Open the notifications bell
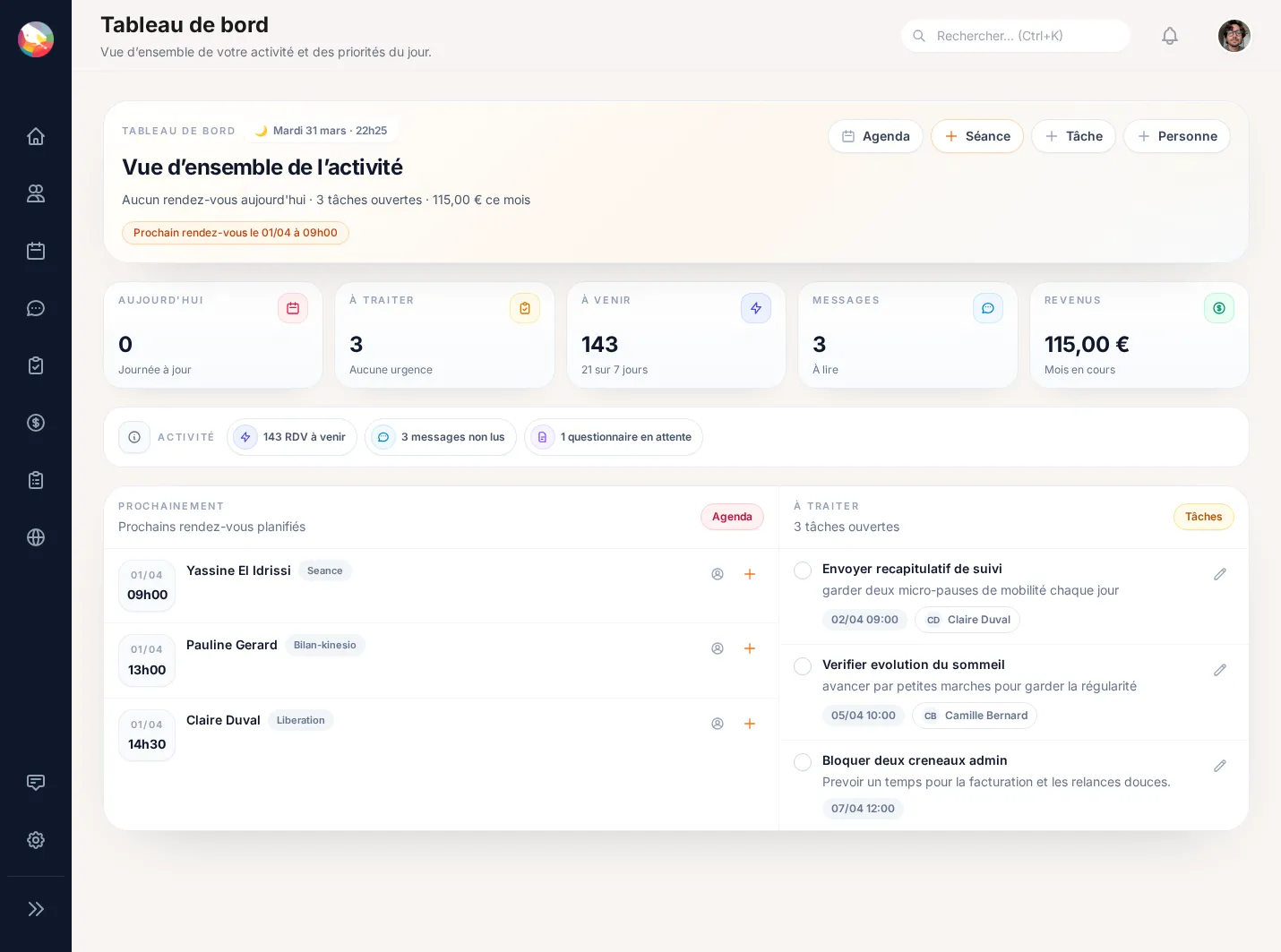Screen dimensions: 1281x952 point(1170,36)
